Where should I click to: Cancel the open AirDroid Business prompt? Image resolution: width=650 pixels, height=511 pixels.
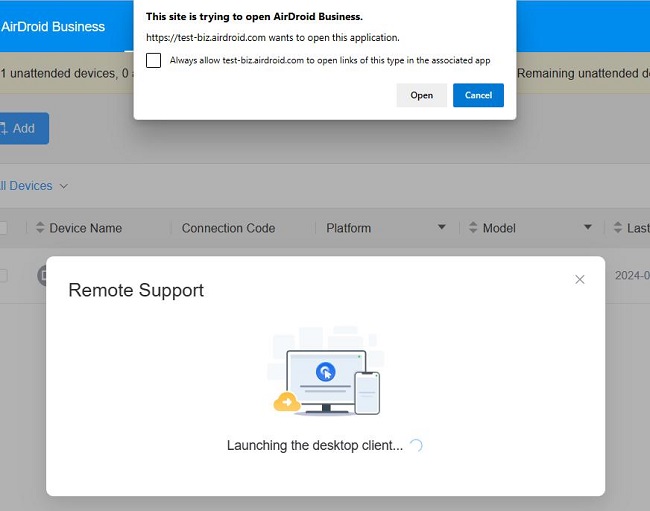(x=478, y=95)
